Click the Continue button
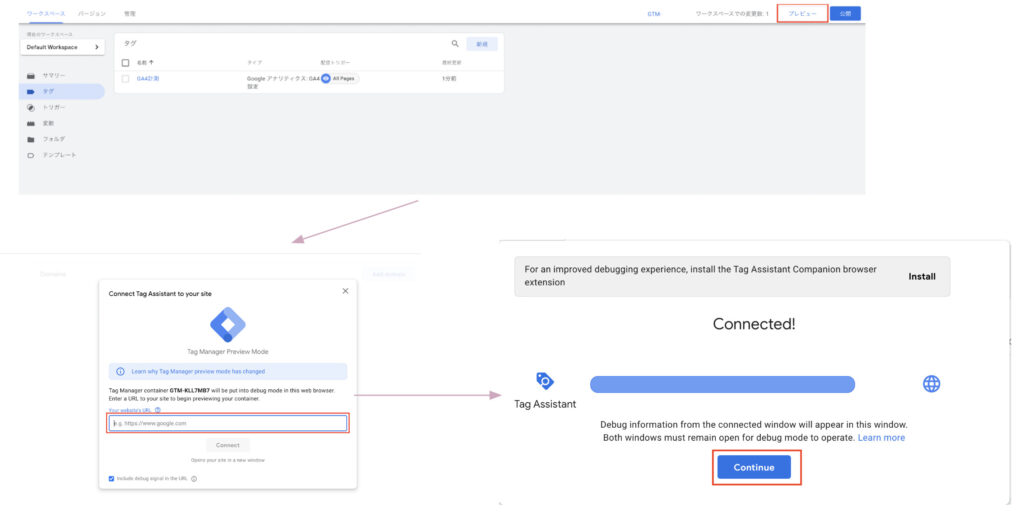The height and width of the screenshot is (519, 1024). [x=754, y=467]
